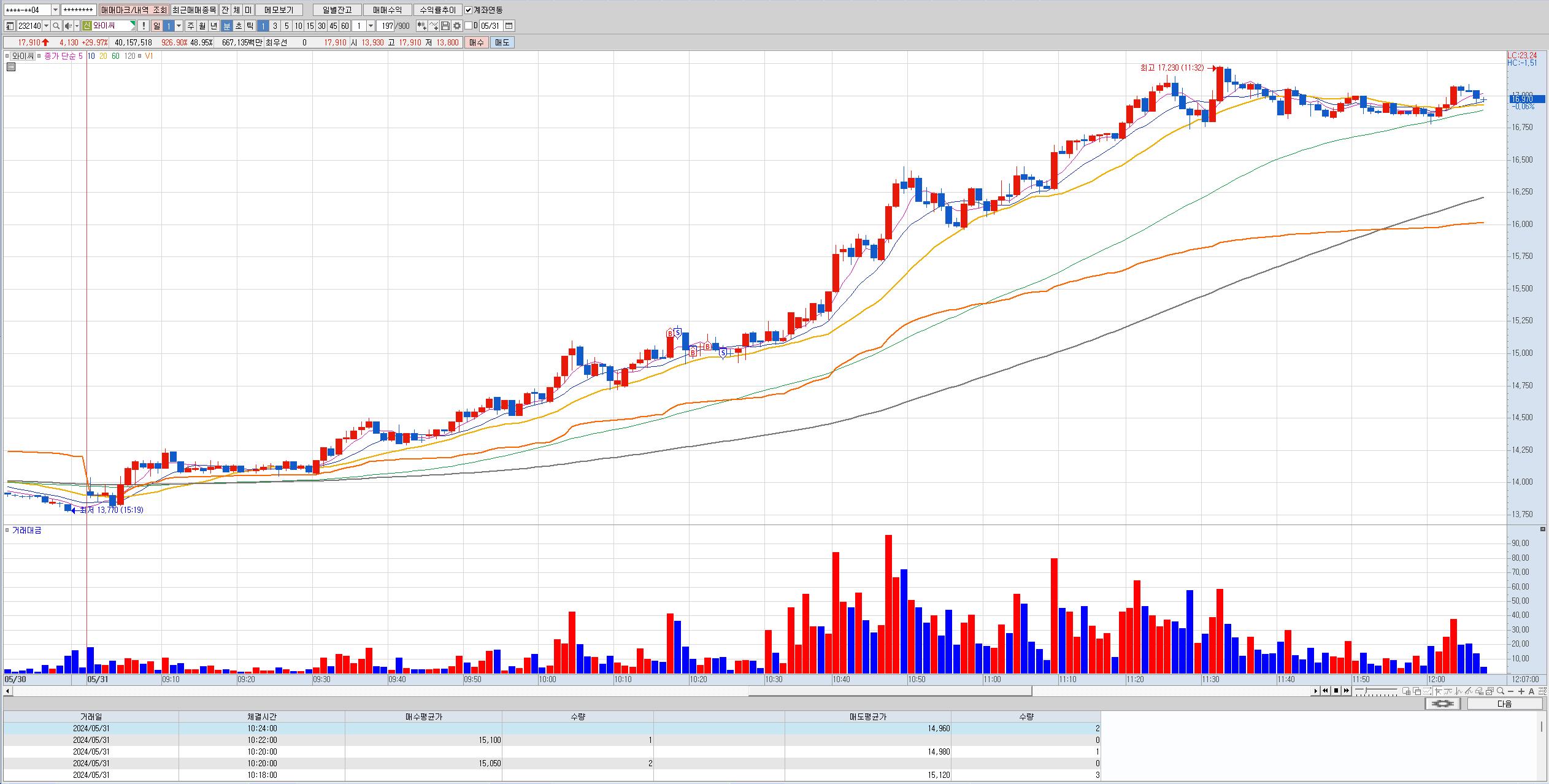Click the zoom-out minus icon below chart
This screenshot has width=1549, height=784.
1511,691
